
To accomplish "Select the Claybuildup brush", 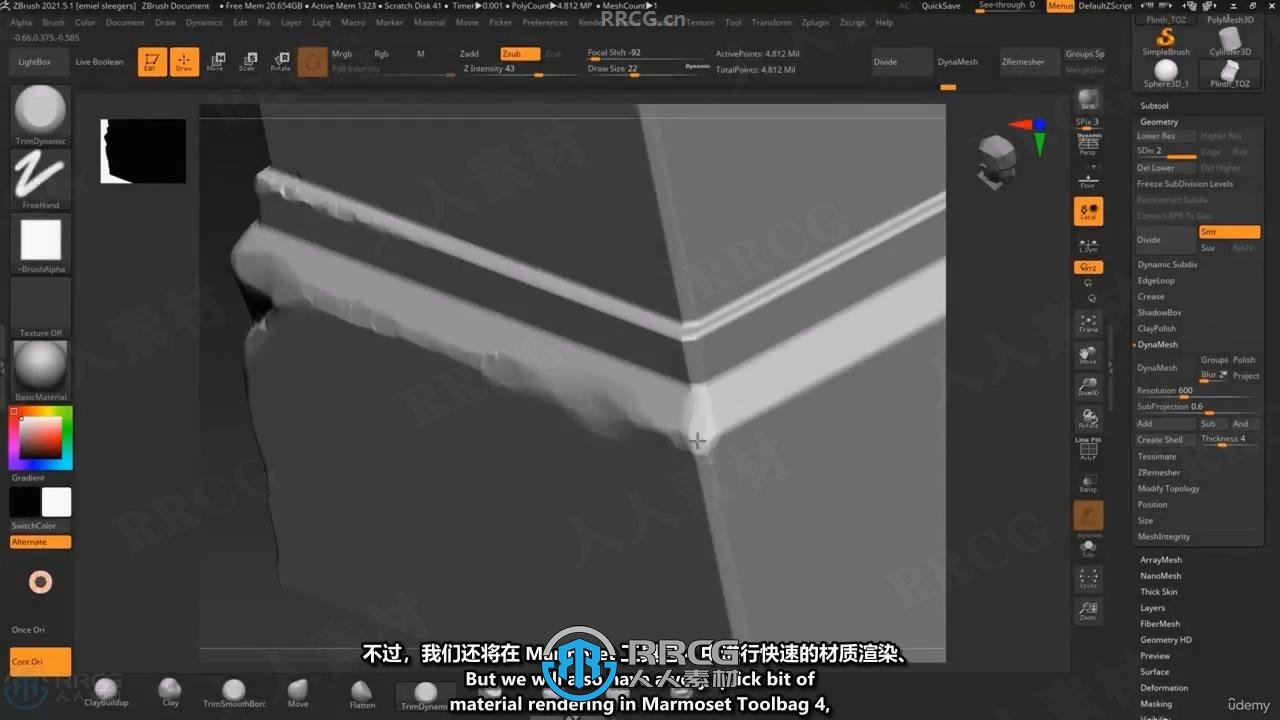I will 106,692.
